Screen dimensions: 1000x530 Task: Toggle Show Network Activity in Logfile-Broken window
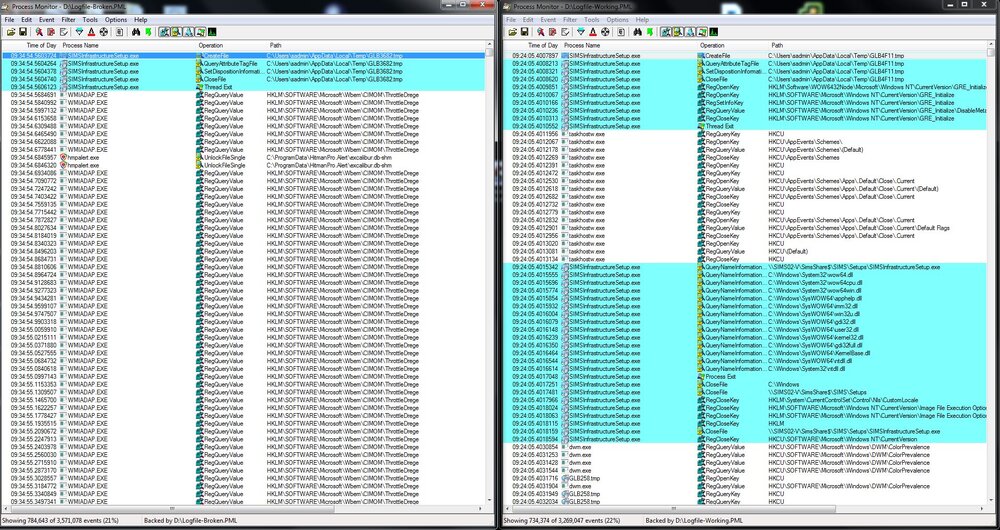[187, 32]
